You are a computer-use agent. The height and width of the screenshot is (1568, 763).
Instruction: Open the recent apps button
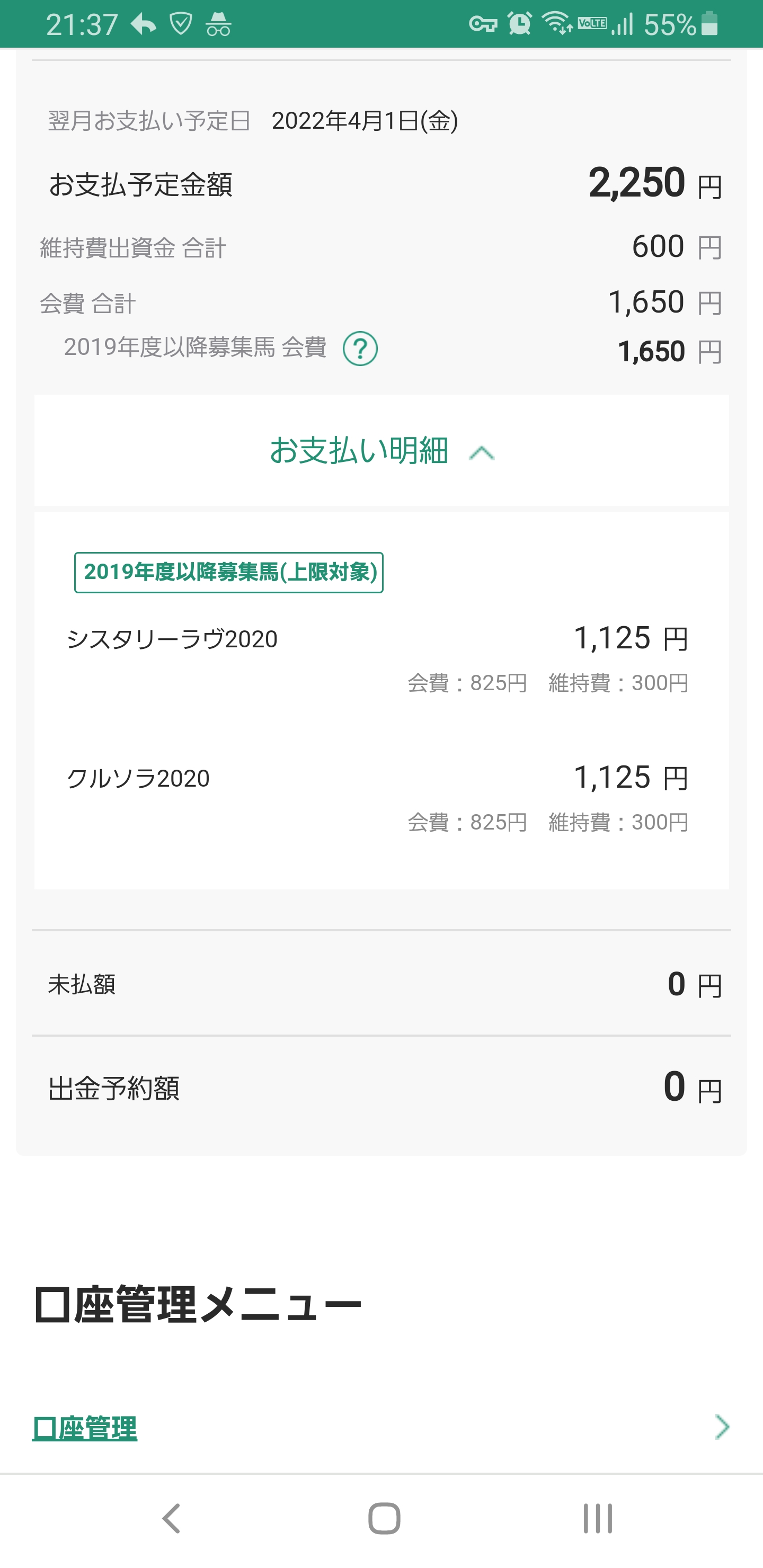pos(597,1518)
